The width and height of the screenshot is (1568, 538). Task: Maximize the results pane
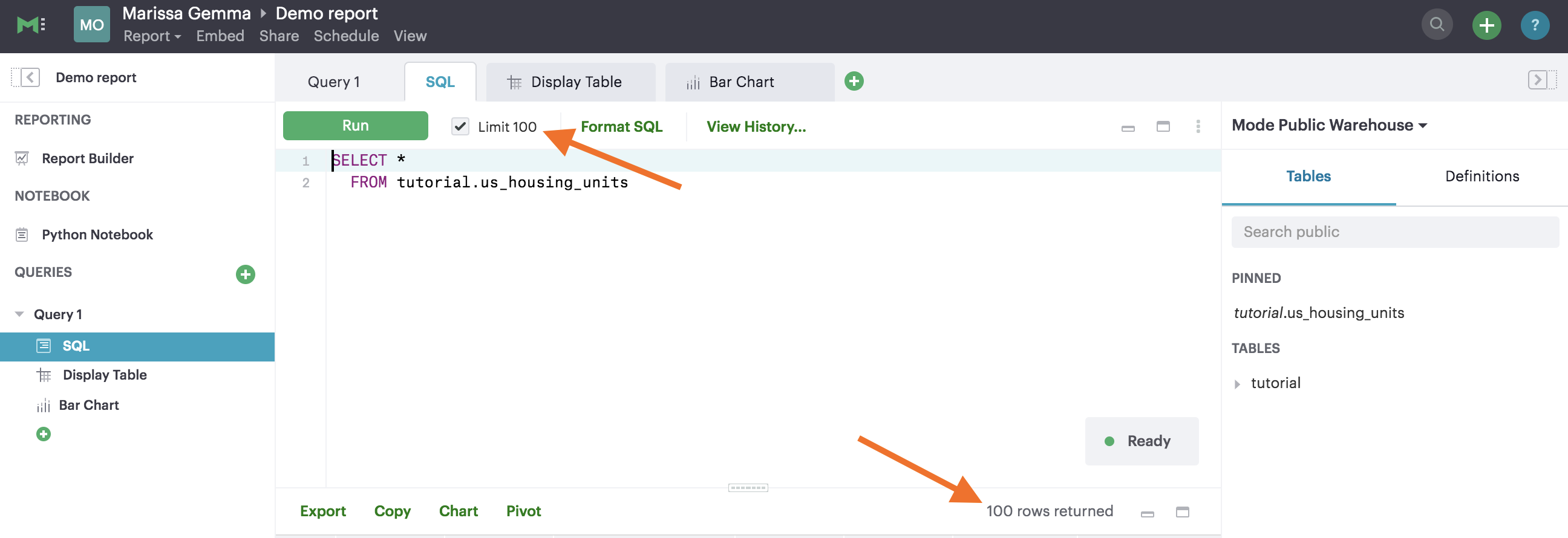pyautogui.click(x=1182, y=512)
